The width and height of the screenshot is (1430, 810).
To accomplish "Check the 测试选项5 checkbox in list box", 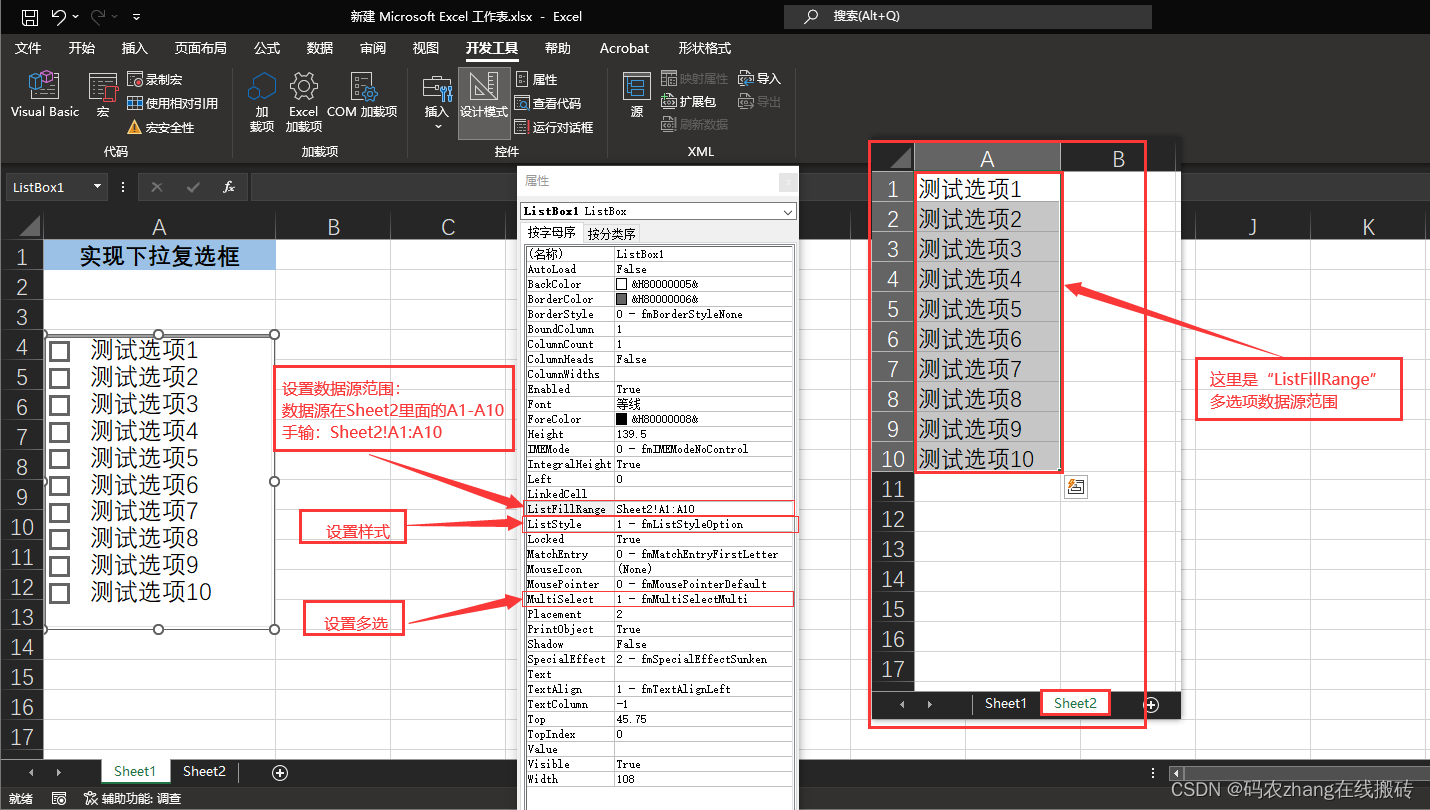I will (60, 459).
